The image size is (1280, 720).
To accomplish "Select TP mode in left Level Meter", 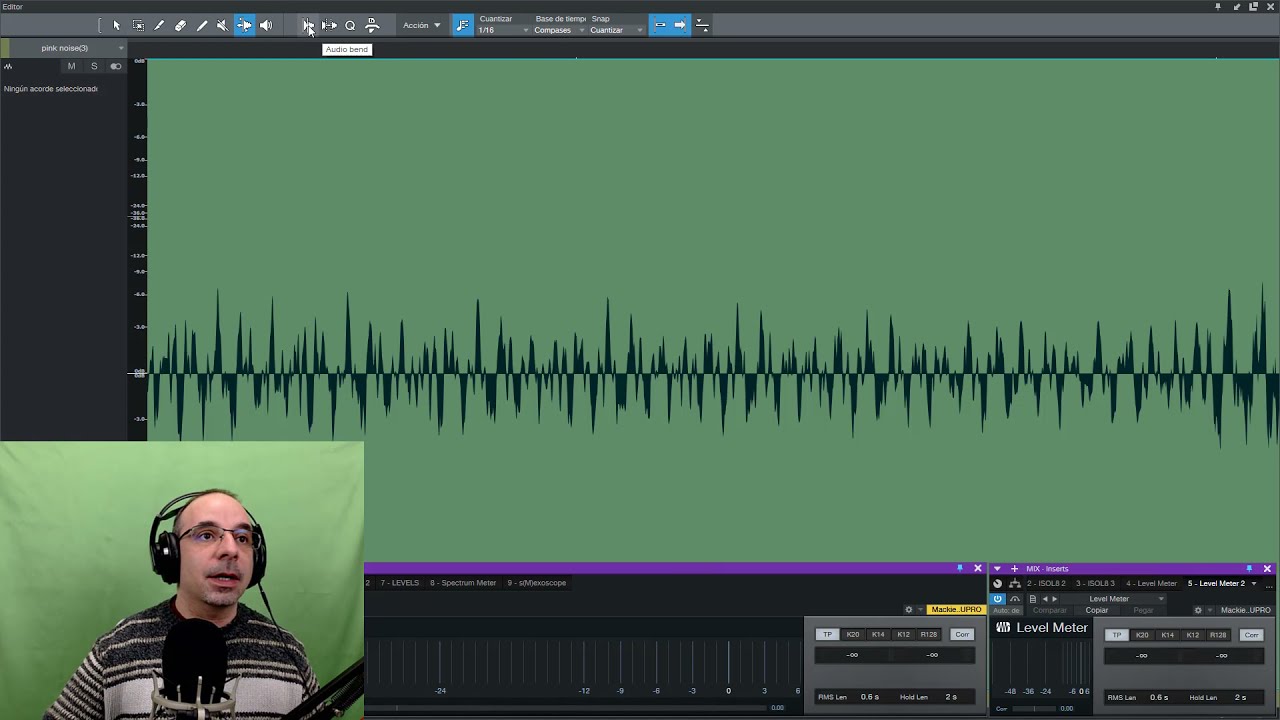I will click(x=827, y=635).
